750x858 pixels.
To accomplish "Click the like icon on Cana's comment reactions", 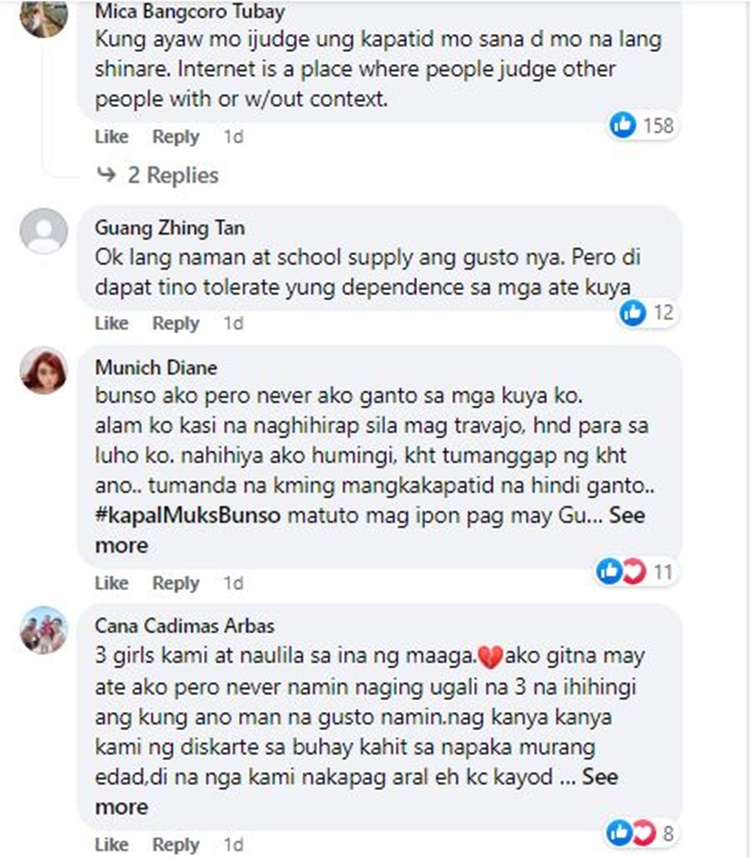I will (620, 833).
